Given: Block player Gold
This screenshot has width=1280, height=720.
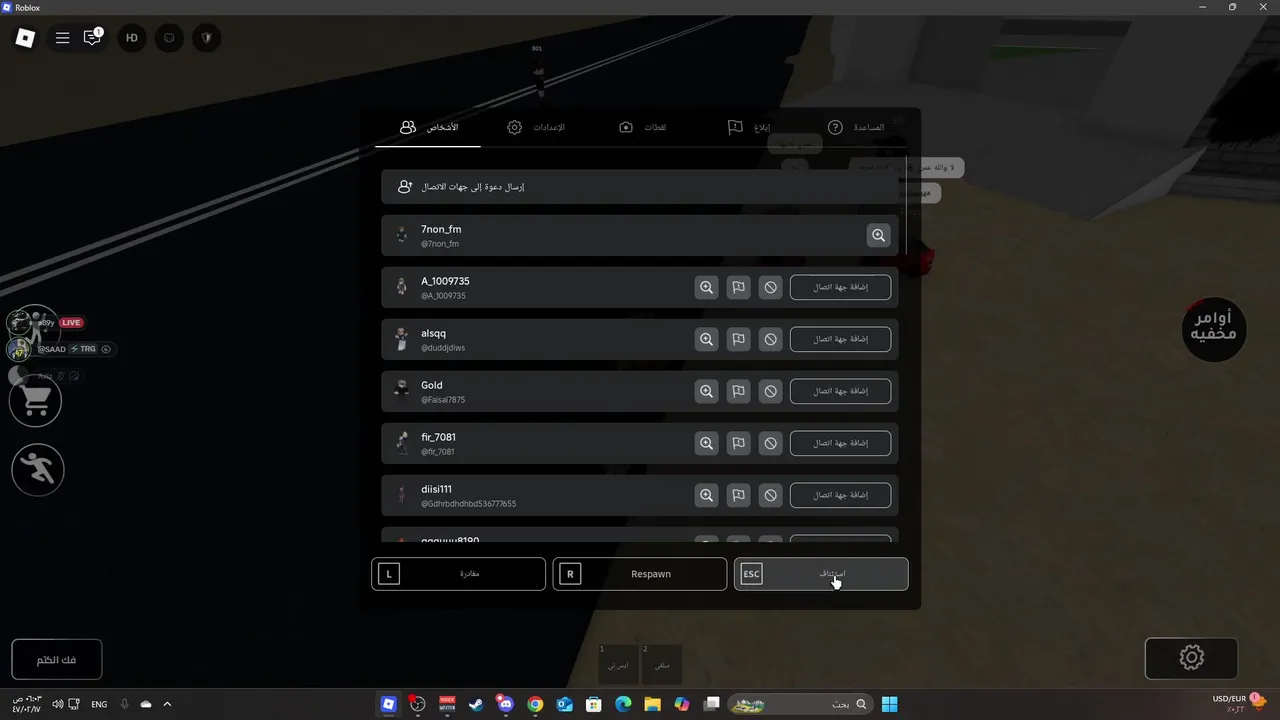Looking at the screenshot, I should [x=770, y=391].
